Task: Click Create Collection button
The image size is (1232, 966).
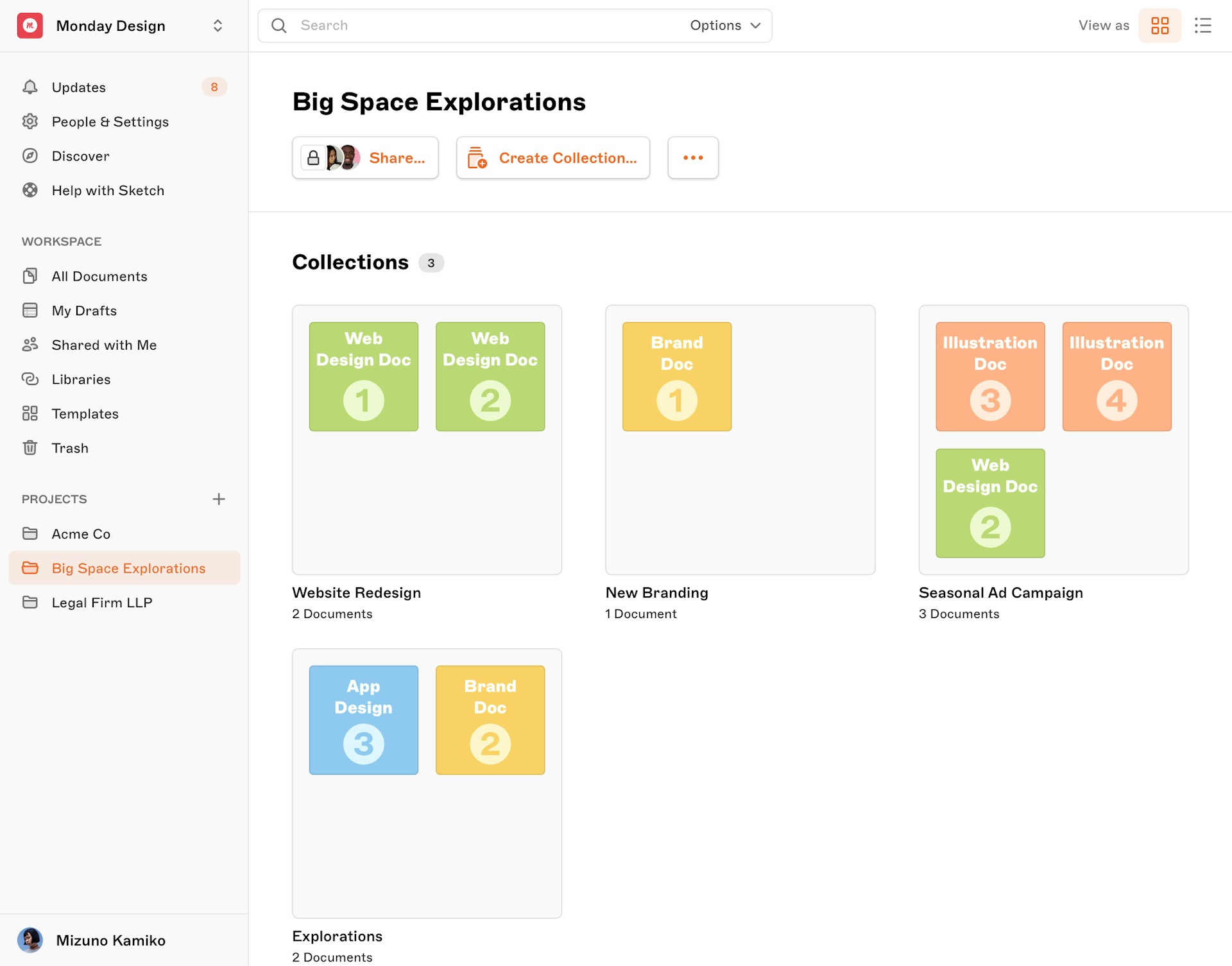Action: (553, 157)
